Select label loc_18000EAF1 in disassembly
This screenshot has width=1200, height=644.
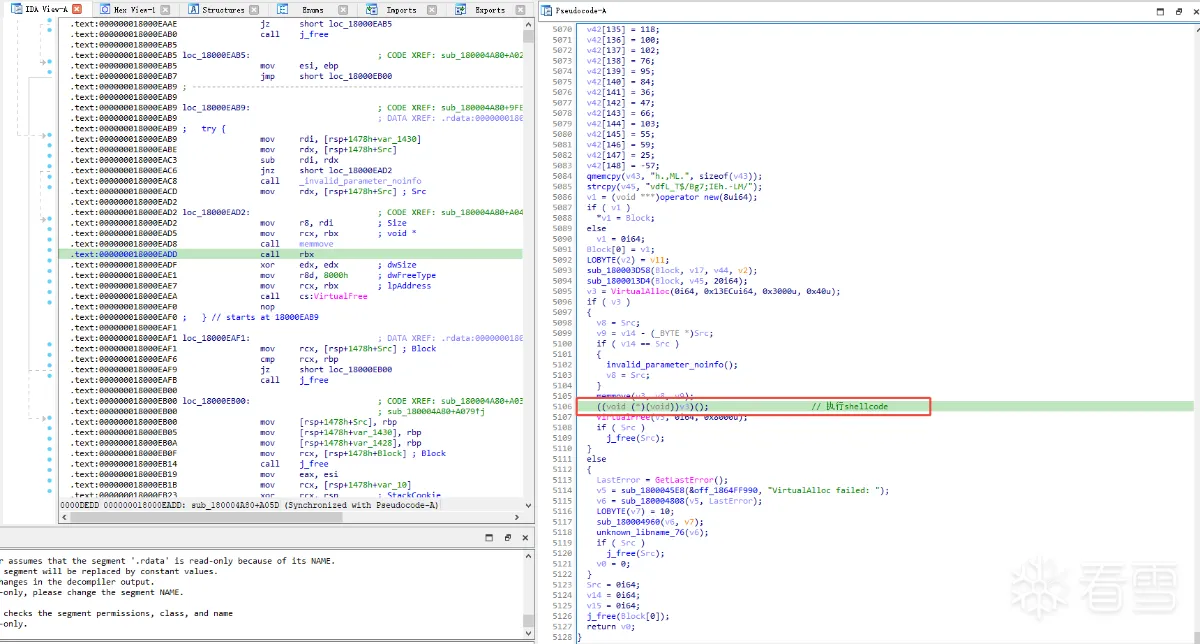pyautogui.click(x=217, y=338)
